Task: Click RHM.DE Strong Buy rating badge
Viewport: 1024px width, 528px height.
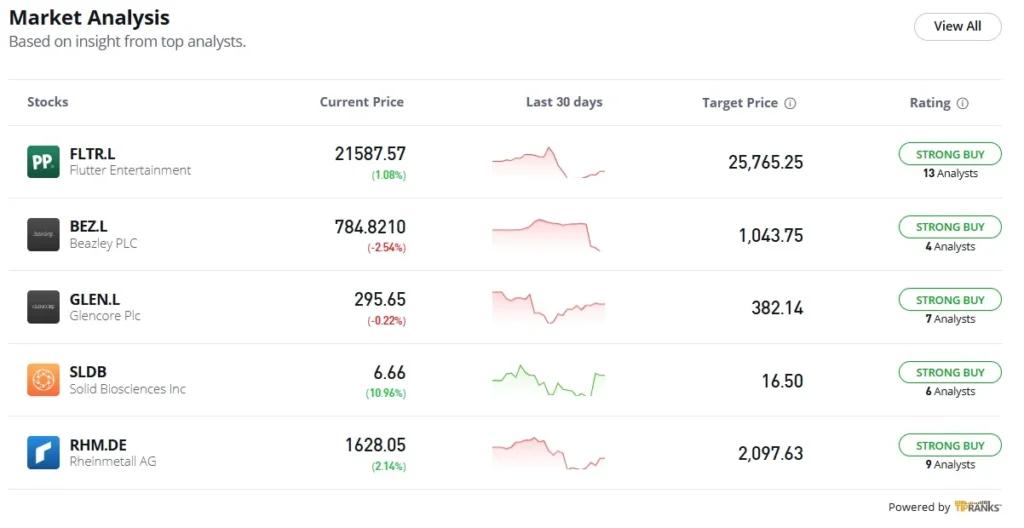Action: click(950, 446)
